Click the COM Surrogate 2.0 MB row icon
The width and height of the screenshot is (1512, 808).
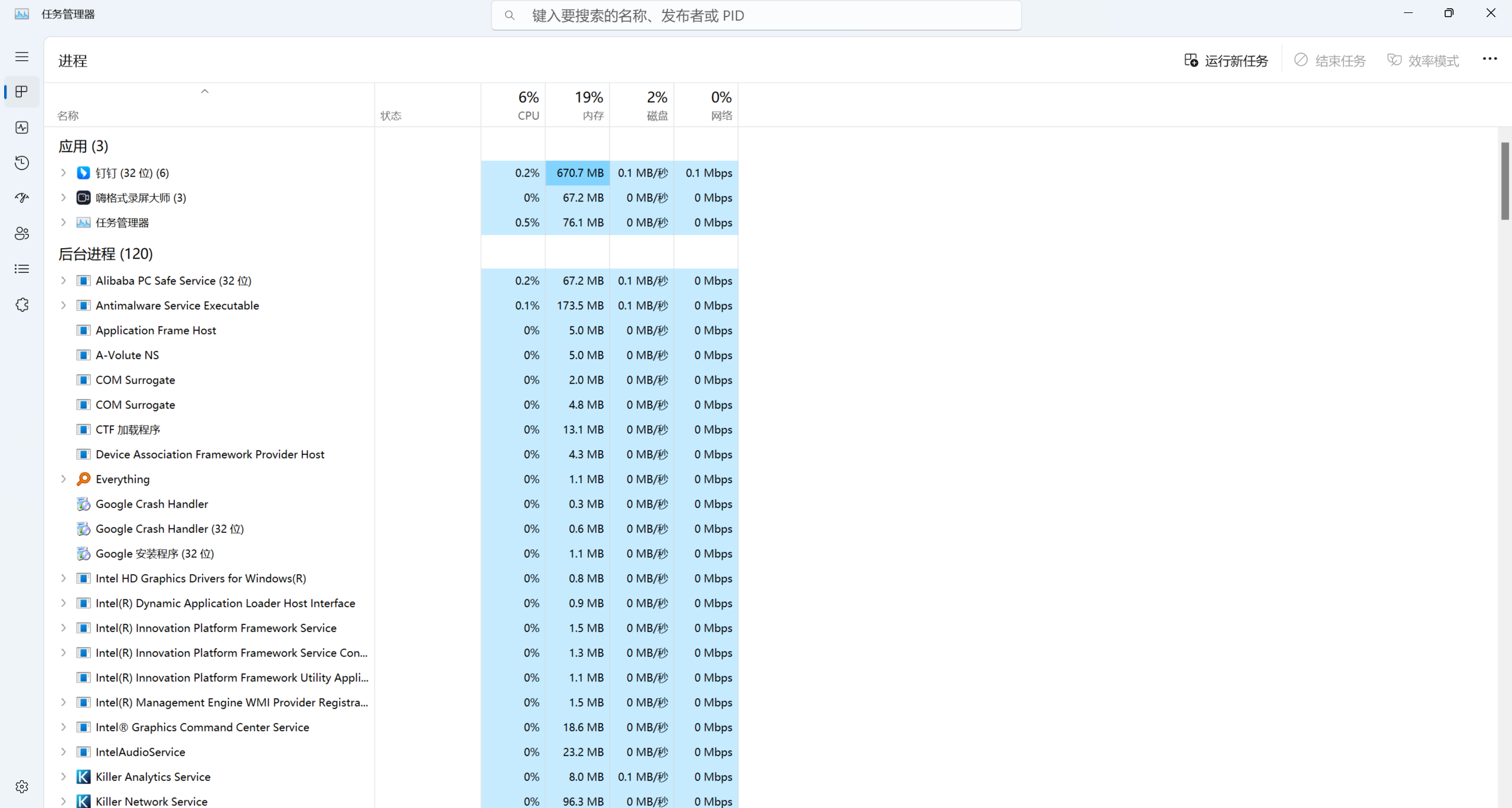[83, 380]
